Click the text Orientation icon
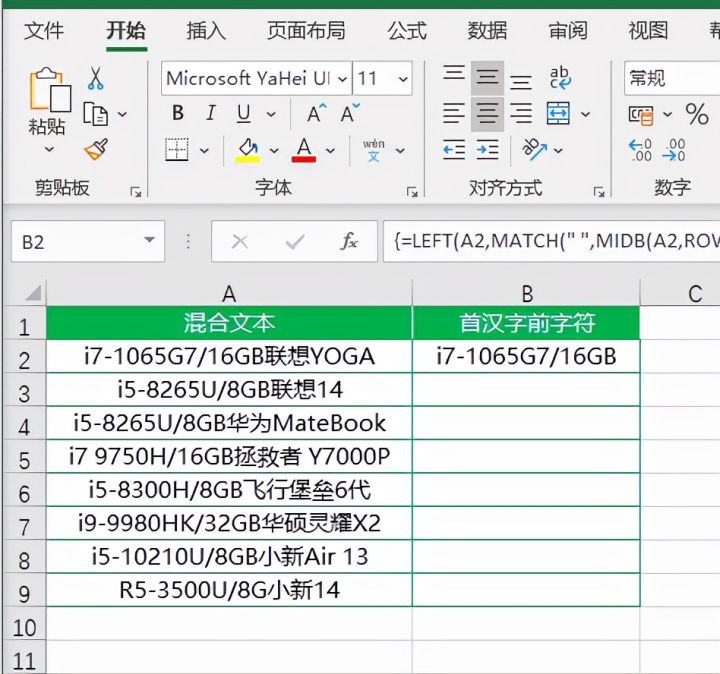The height and width of the screenshot is (674, 720). [534, 149]
